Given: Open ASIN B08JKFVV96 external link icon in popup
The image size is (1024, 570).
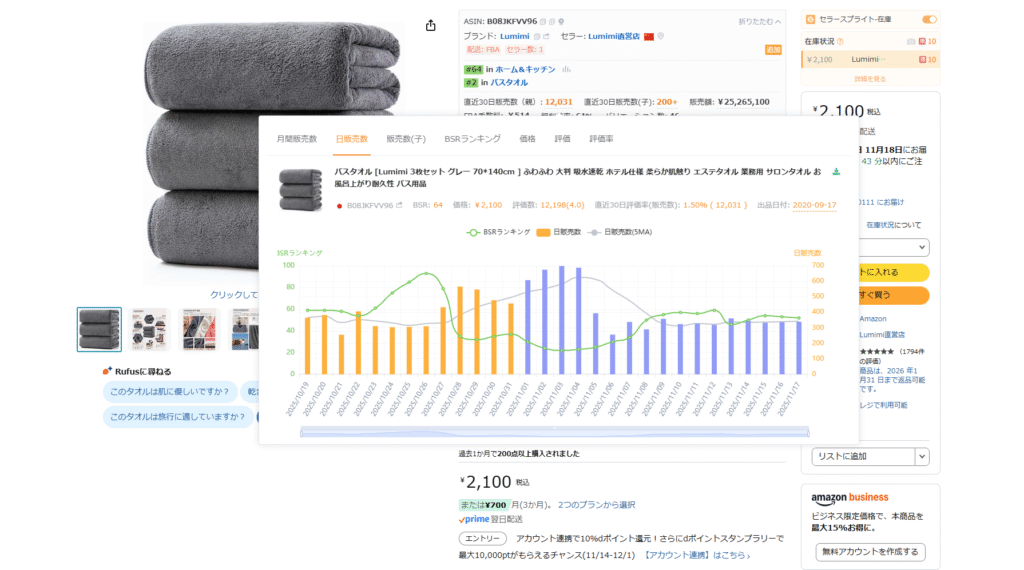Looking at the screenshot, I should [x=399, y=205].
